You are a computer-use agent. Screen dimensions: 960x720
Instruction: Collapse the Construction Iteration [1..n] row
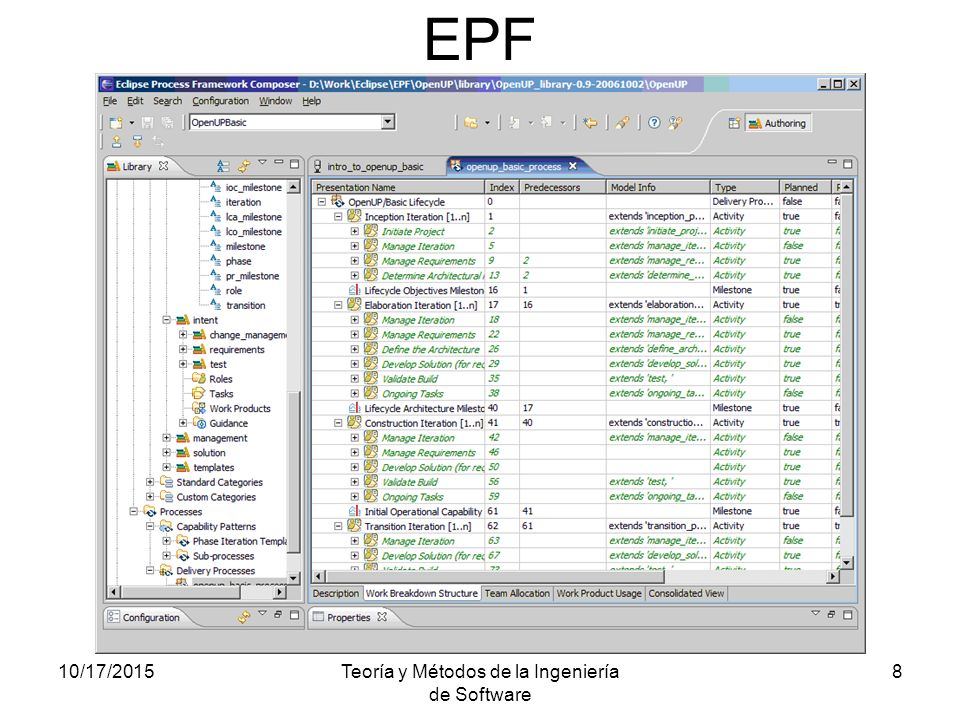click(x=338, y=422)
